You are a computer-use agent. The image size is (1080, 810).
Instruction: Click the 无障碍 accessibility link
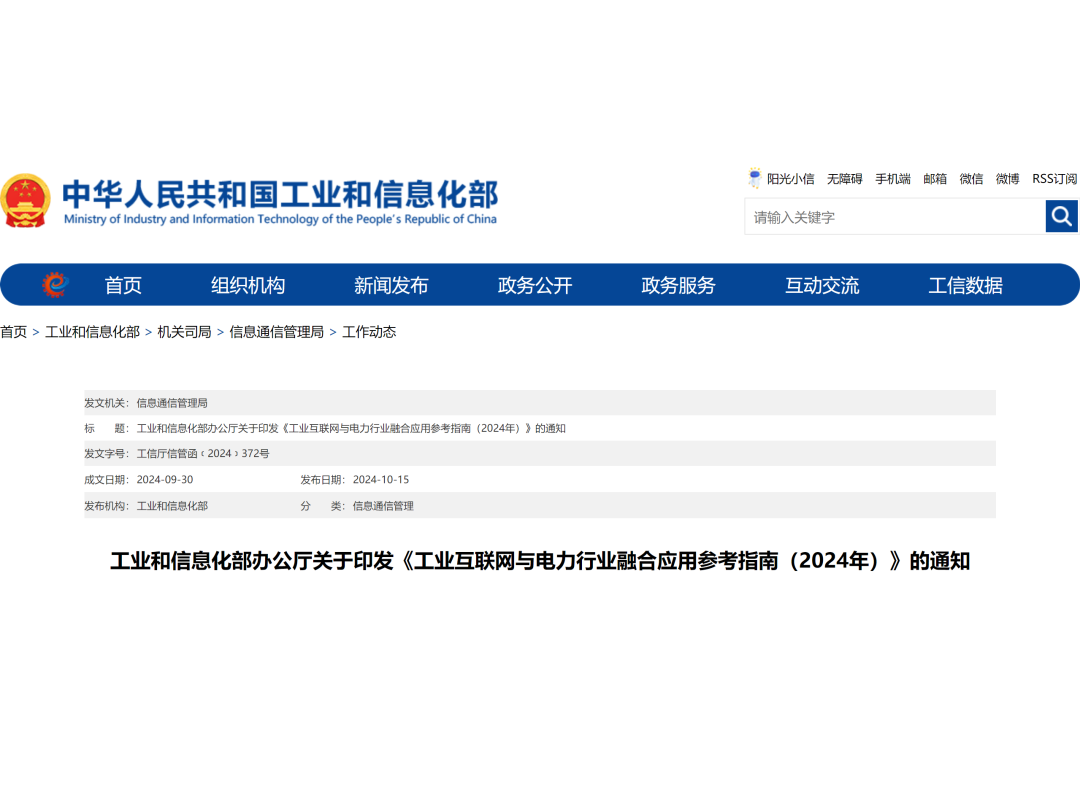pyautogui.click(x=844, y=179)
